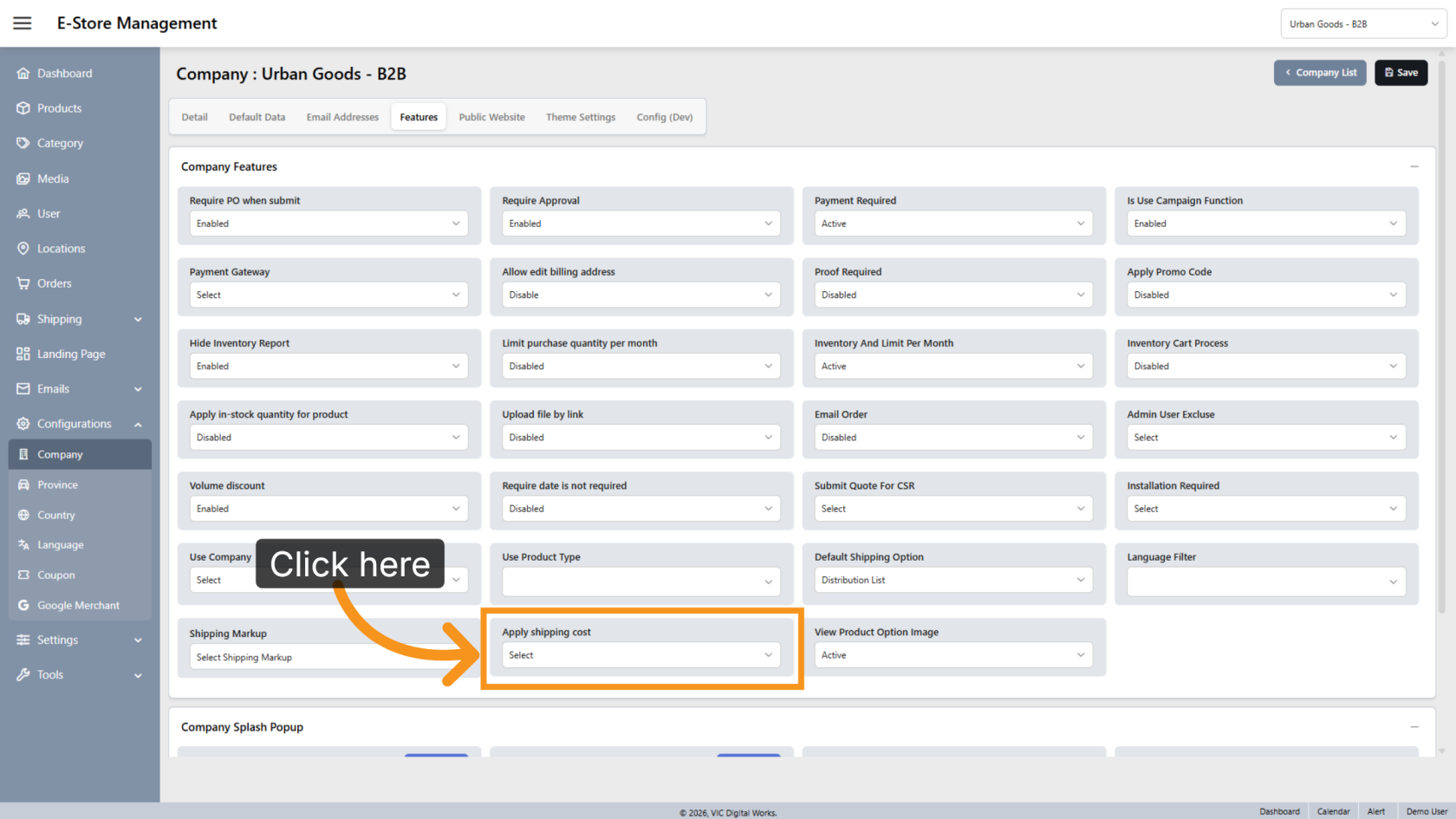Image resolution: width=1456 pixels, height=819 pixels.
Task: Click the Calendar link in the footer
Action: 1333,811
